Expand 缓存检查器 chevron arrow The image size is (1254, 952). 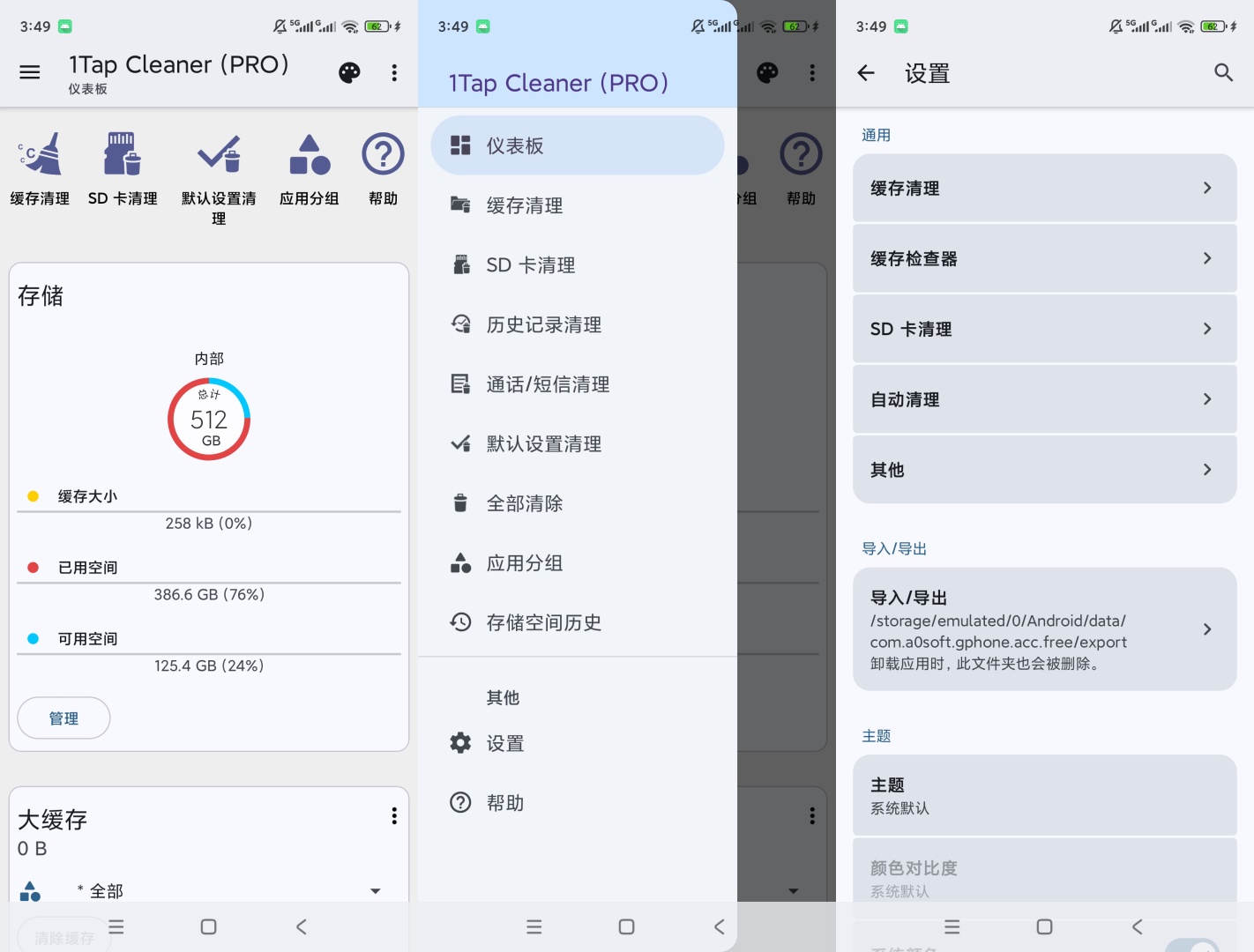1207,258
